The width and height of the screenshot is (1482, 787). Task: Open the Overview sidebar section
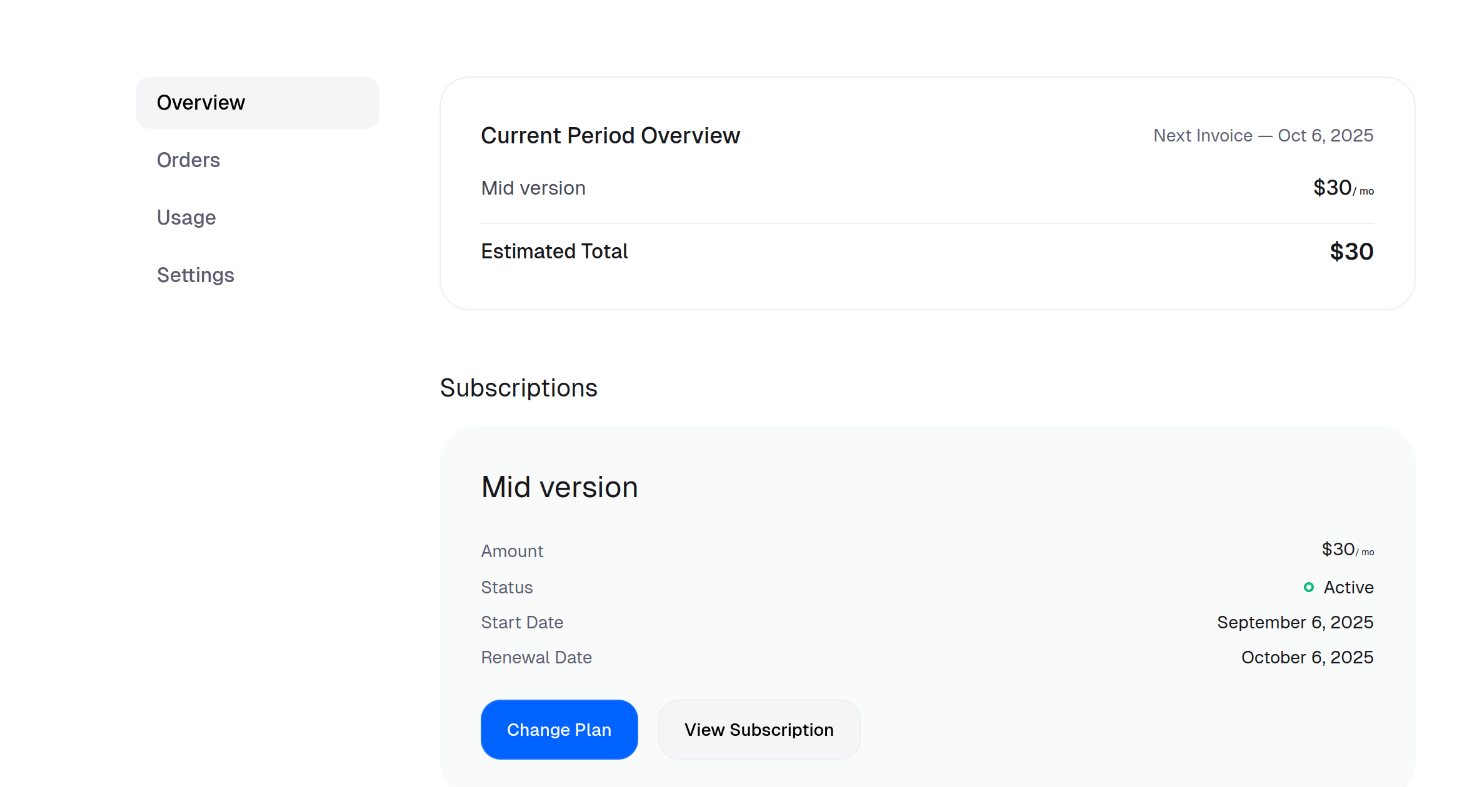coord(258,103)
